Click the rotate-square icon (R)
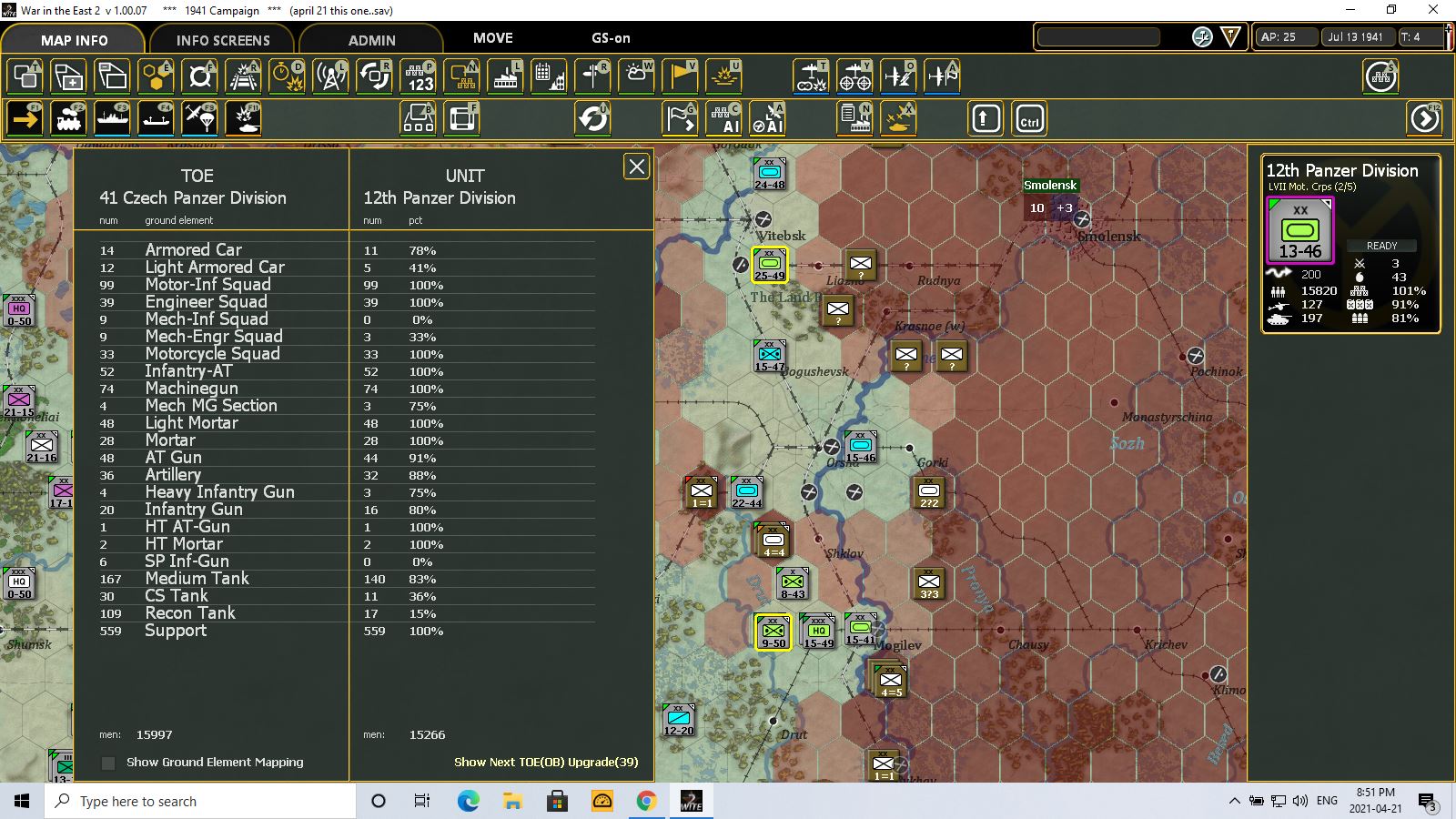Viewport: 1456px width, 819px height. click(x=375, y=76)
